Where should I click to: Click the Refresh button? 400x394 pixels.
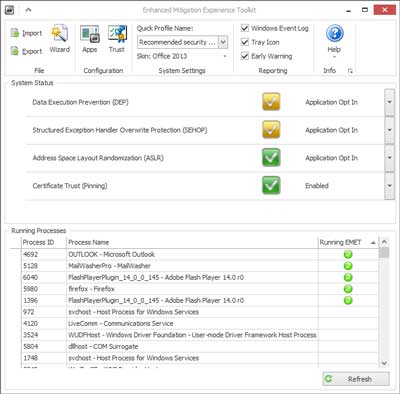(x=356, y=379)
